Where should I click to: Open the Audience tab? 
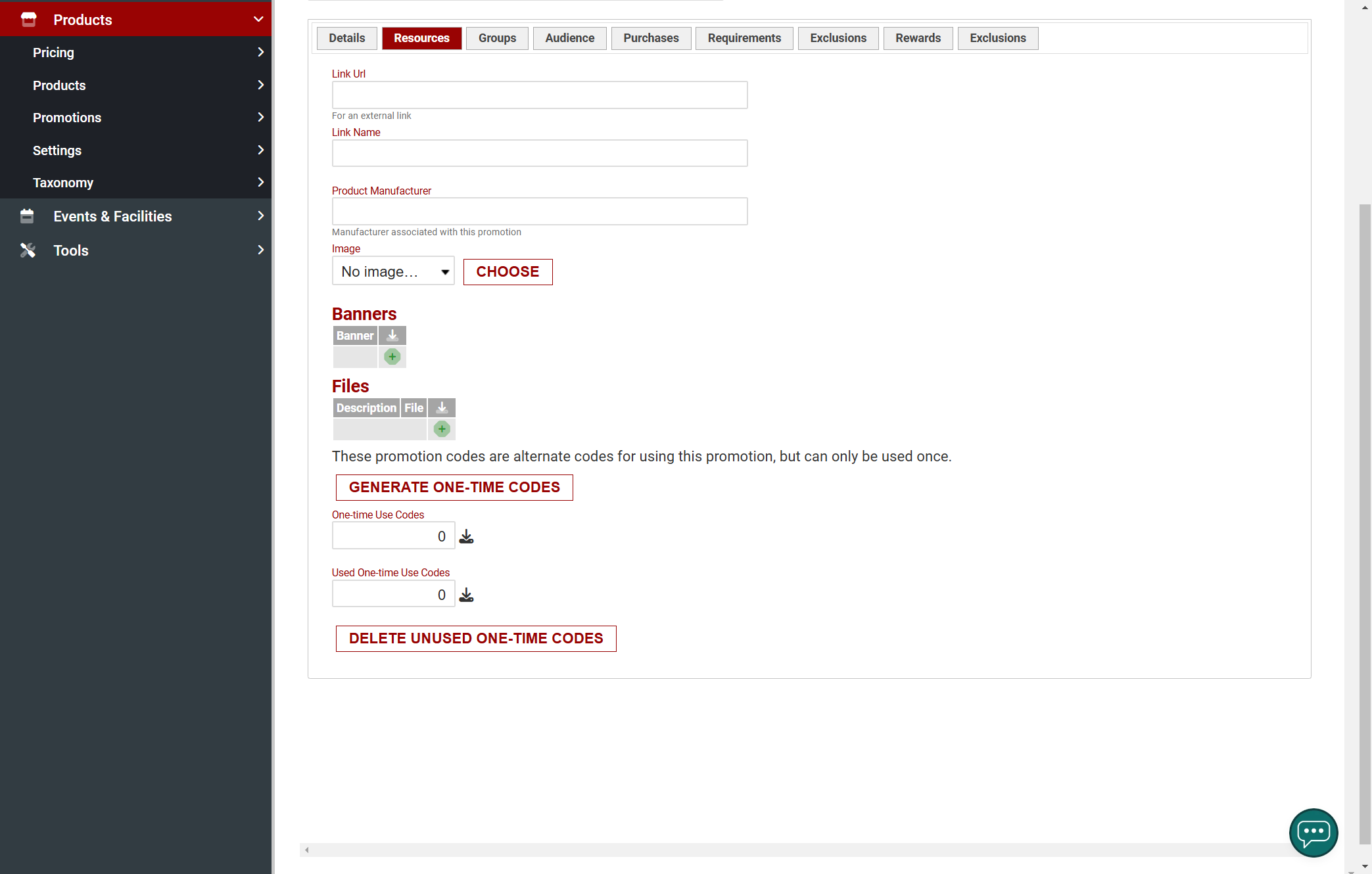point(569,38)
